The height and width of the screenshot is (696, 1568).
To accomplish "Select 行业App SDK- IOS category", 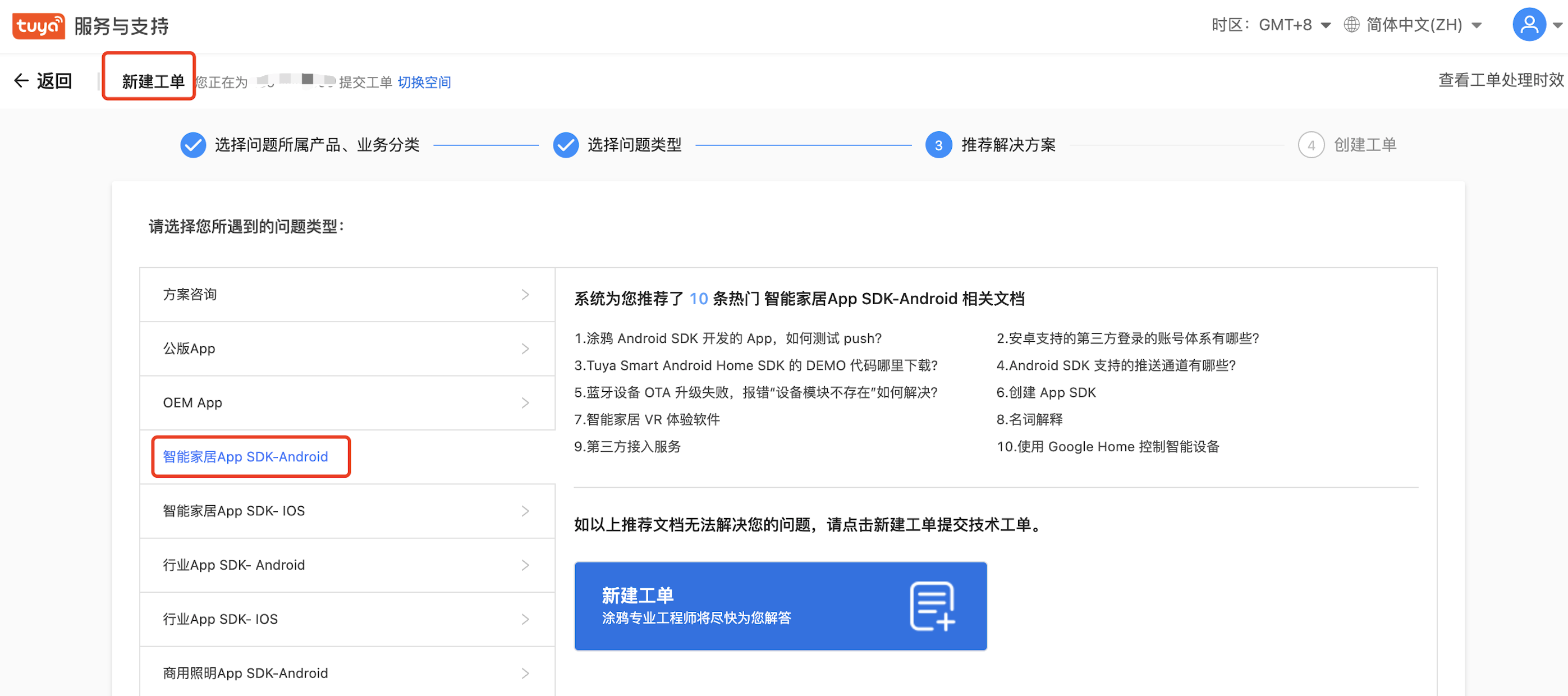I will [347, 619].
